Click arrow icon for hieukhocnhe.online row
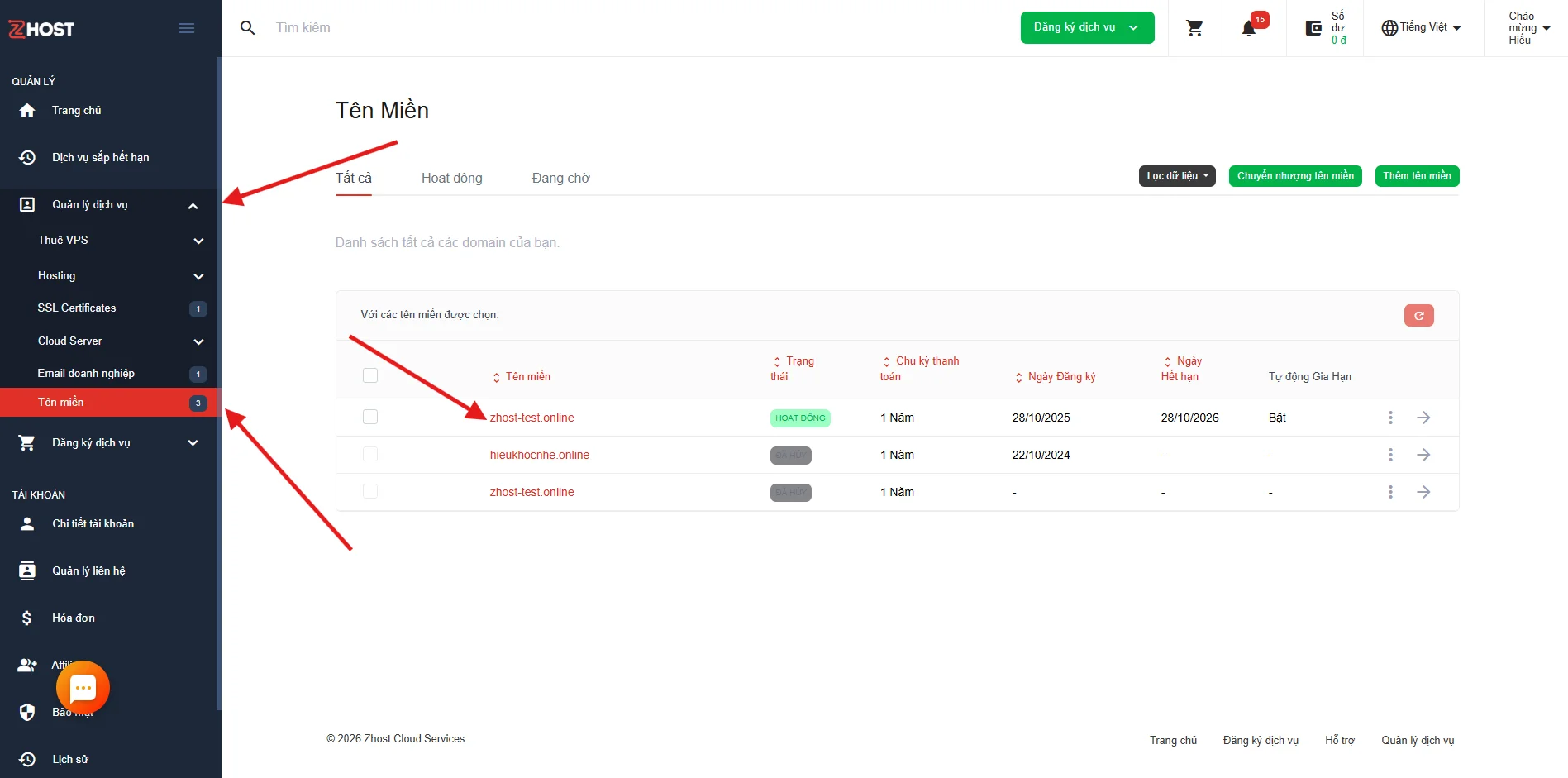This screenshot has height=778, width=1568. pyautogui.click(x=1423, y=455)
